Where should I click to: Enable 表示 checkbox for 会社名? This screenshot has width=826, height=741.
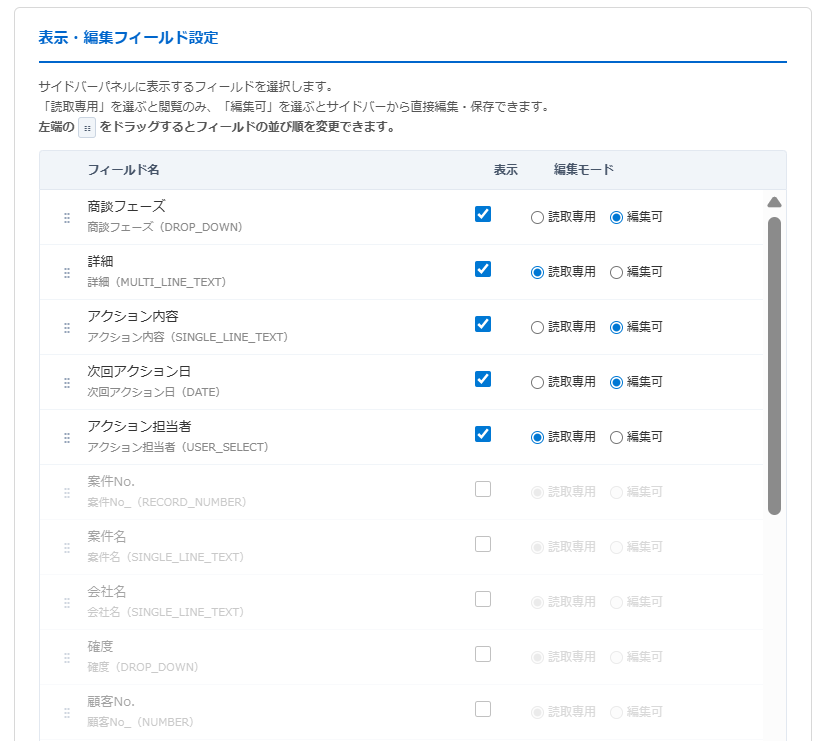click(483, 599)
